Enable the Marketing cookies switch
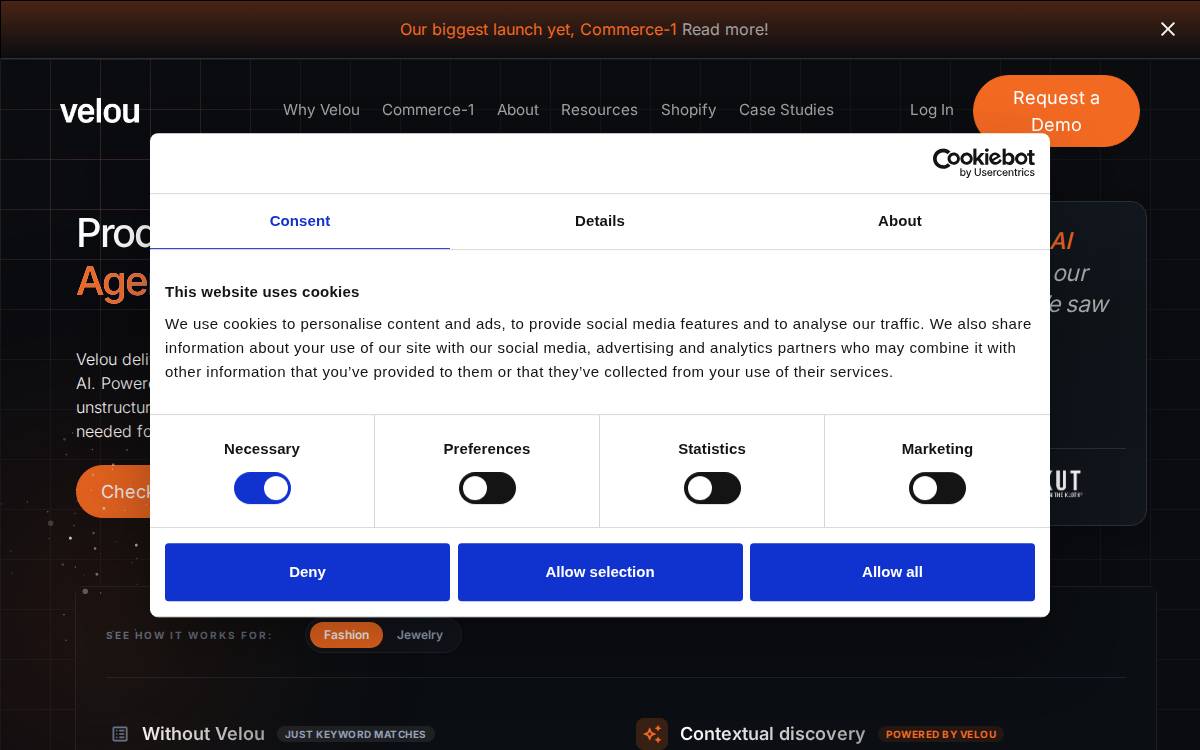The height and width of the screenshot is (750, 1200). point(937,488)
